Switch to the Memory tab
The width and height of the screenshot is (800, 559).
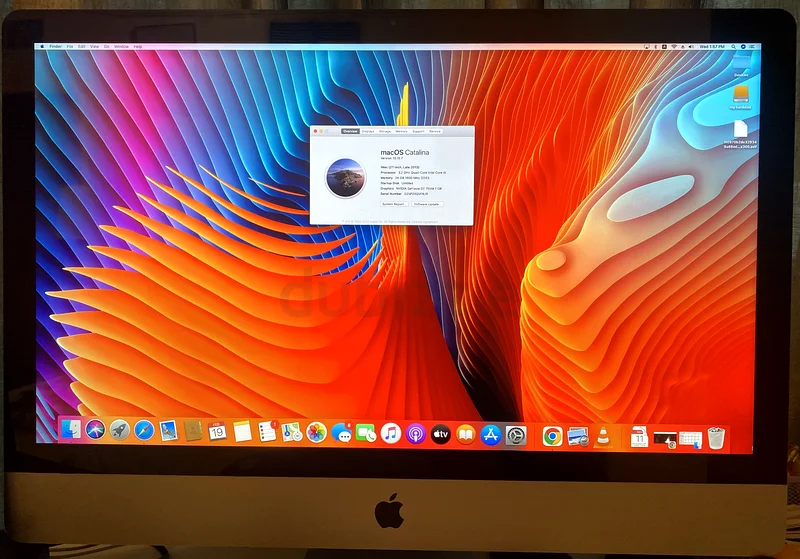pyautogui.click(x=402, y=131)
